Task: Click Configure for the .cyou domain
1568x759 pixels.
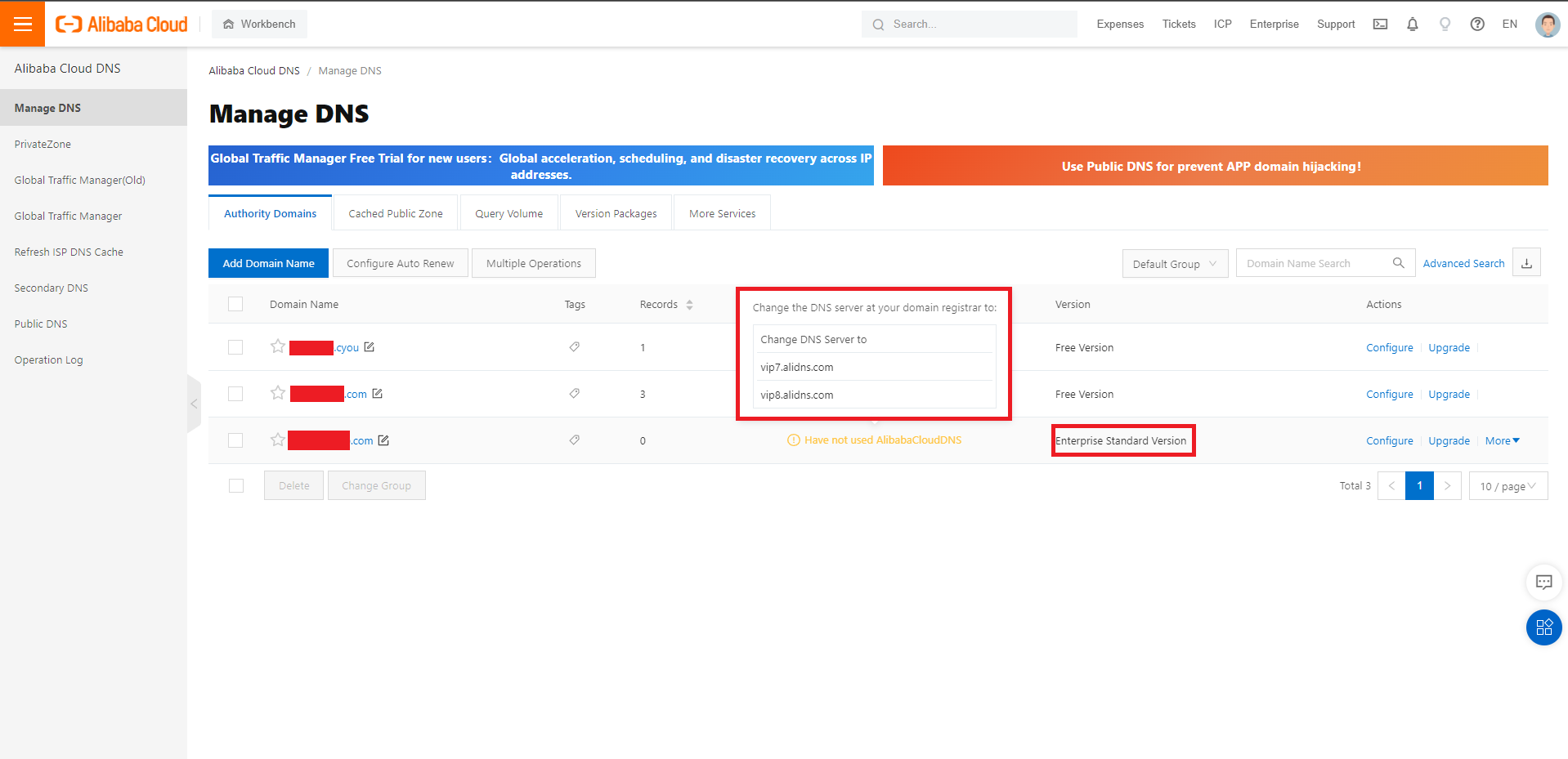Action: point(1389,347)
